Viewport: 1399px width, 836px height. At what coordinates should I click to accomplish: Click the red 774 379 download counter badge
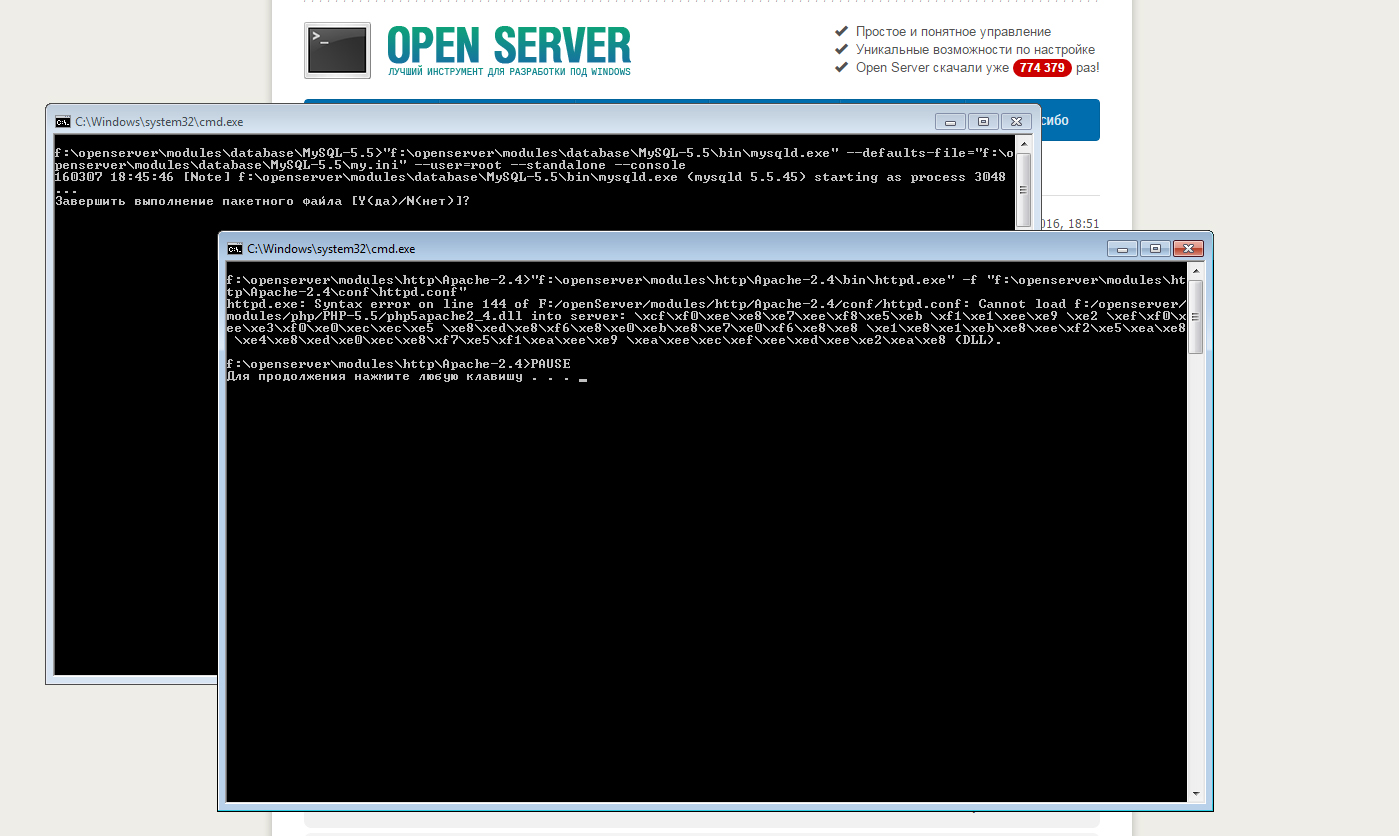[x=1042, y=68]
